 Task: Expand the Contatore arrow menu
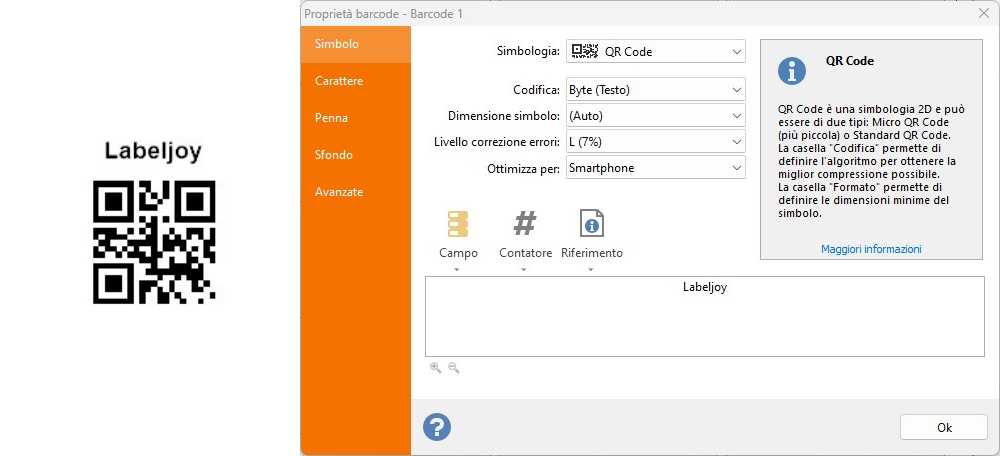[x=524, y=270]
